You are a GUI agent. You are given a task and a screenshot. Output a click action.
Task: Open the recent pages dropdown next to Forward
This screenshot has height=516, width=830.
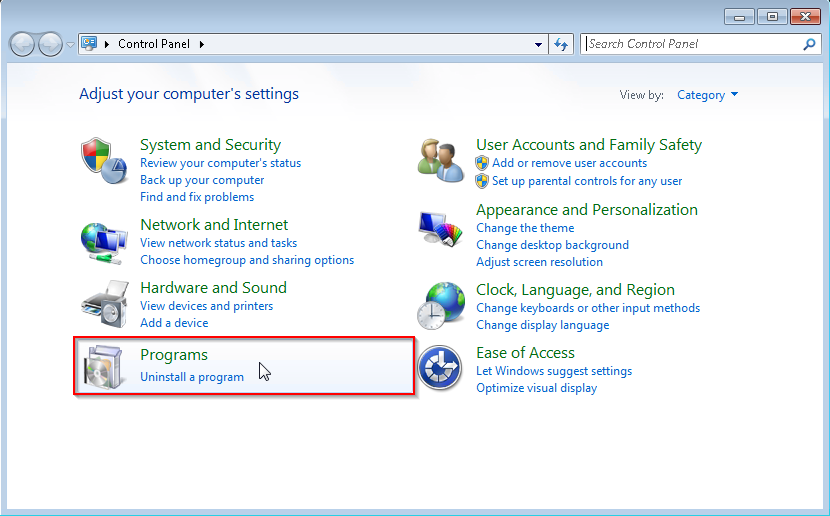tap(70, 45)
